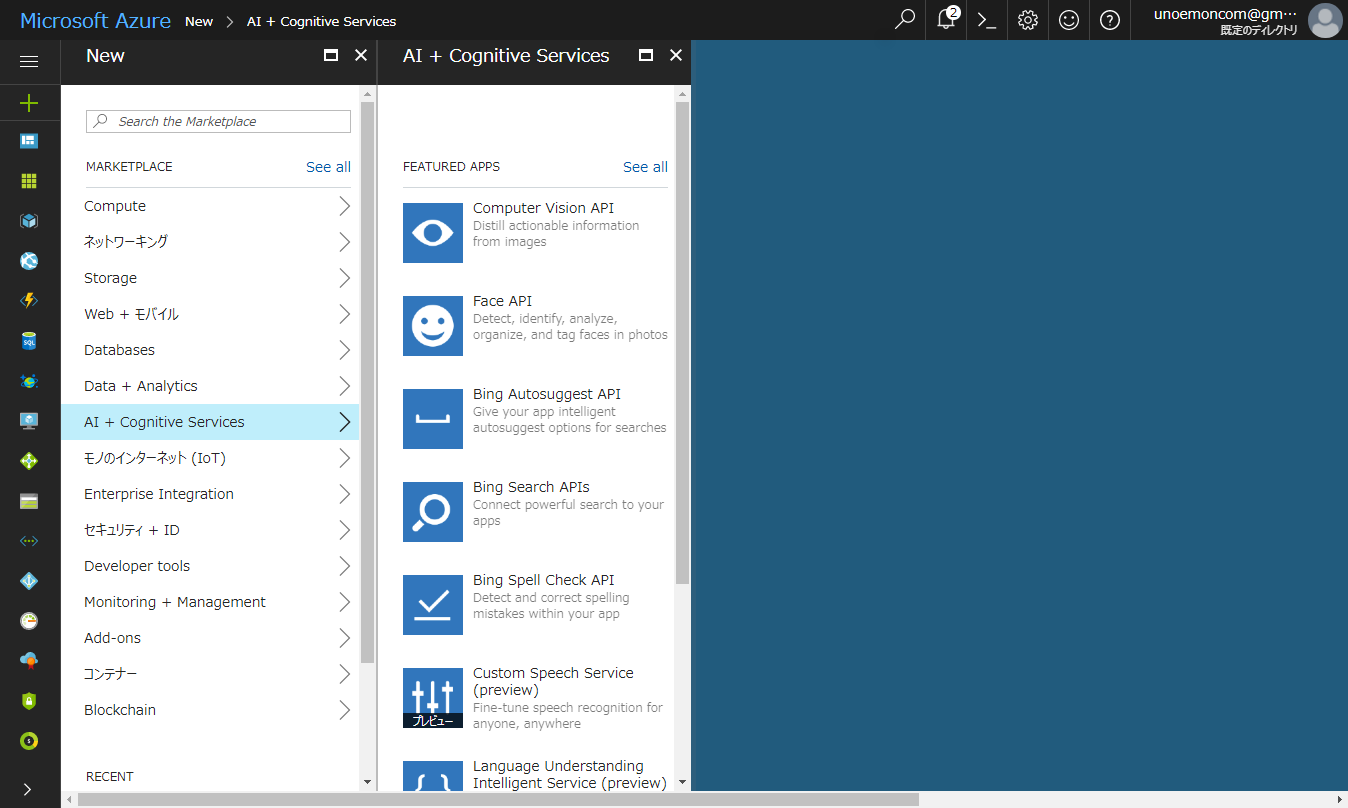Open App Services globe icon

[x=29, y=261]
